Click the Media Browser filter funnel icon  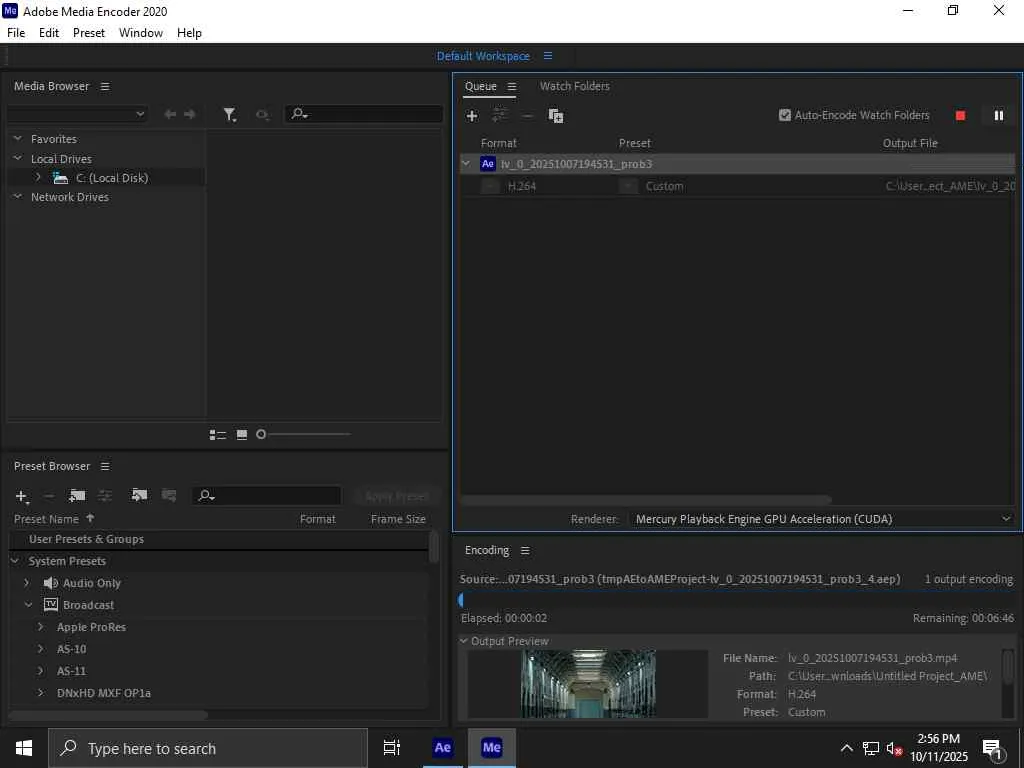tap(229, 115)
